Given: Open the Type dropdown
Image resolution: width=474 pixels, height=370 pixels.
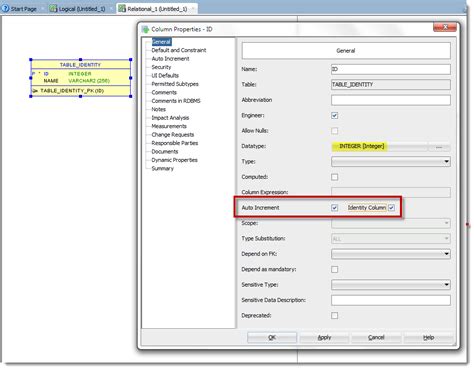Looking at the screenshot, I should (x=391, y=162).
